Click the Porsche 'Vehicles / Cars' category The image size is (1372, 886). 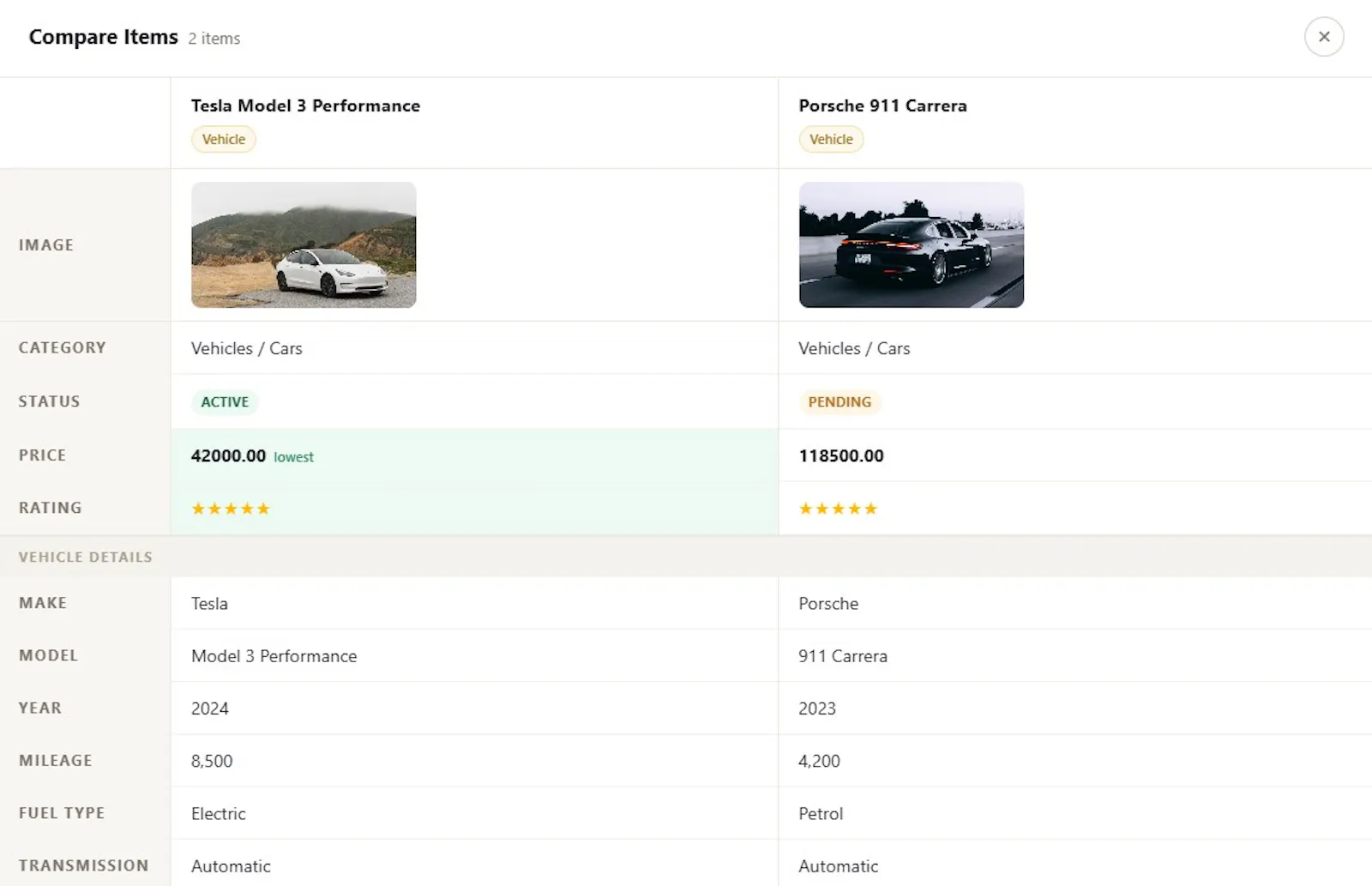(x=854, y=348)
